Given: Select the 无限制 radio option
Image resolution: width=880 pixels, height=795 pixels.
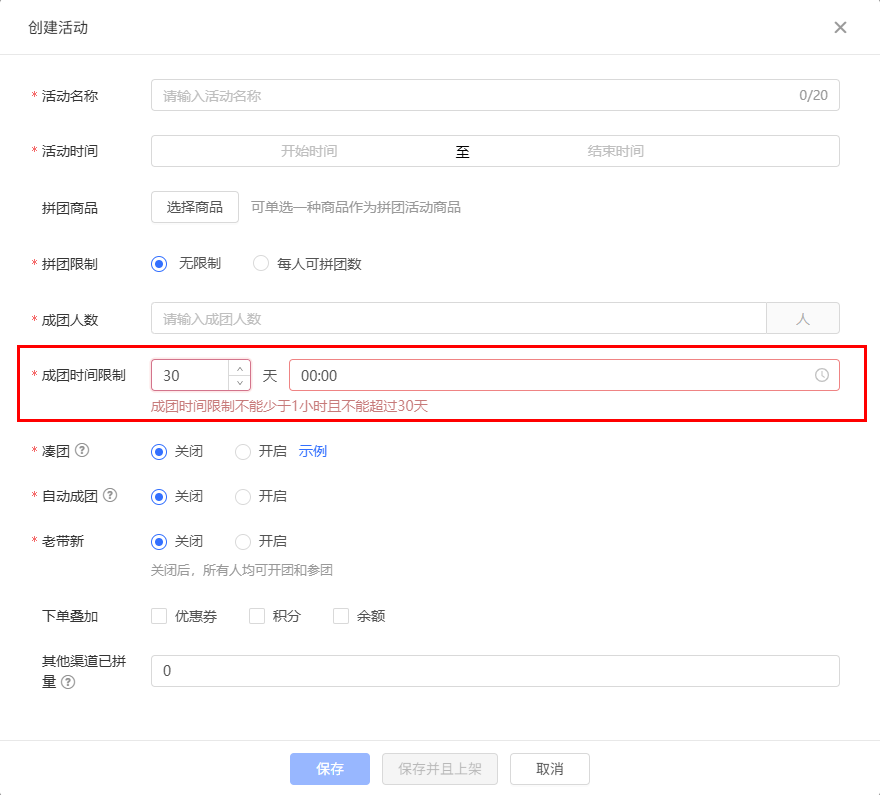Looking at the screenshot, I should (x=159, y=264).
